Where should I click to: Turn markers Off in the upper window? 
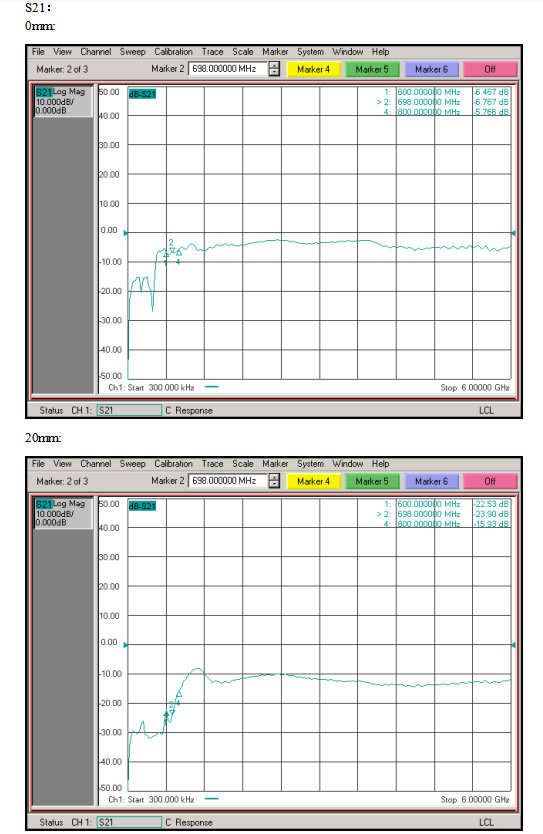tap(490, 69)
